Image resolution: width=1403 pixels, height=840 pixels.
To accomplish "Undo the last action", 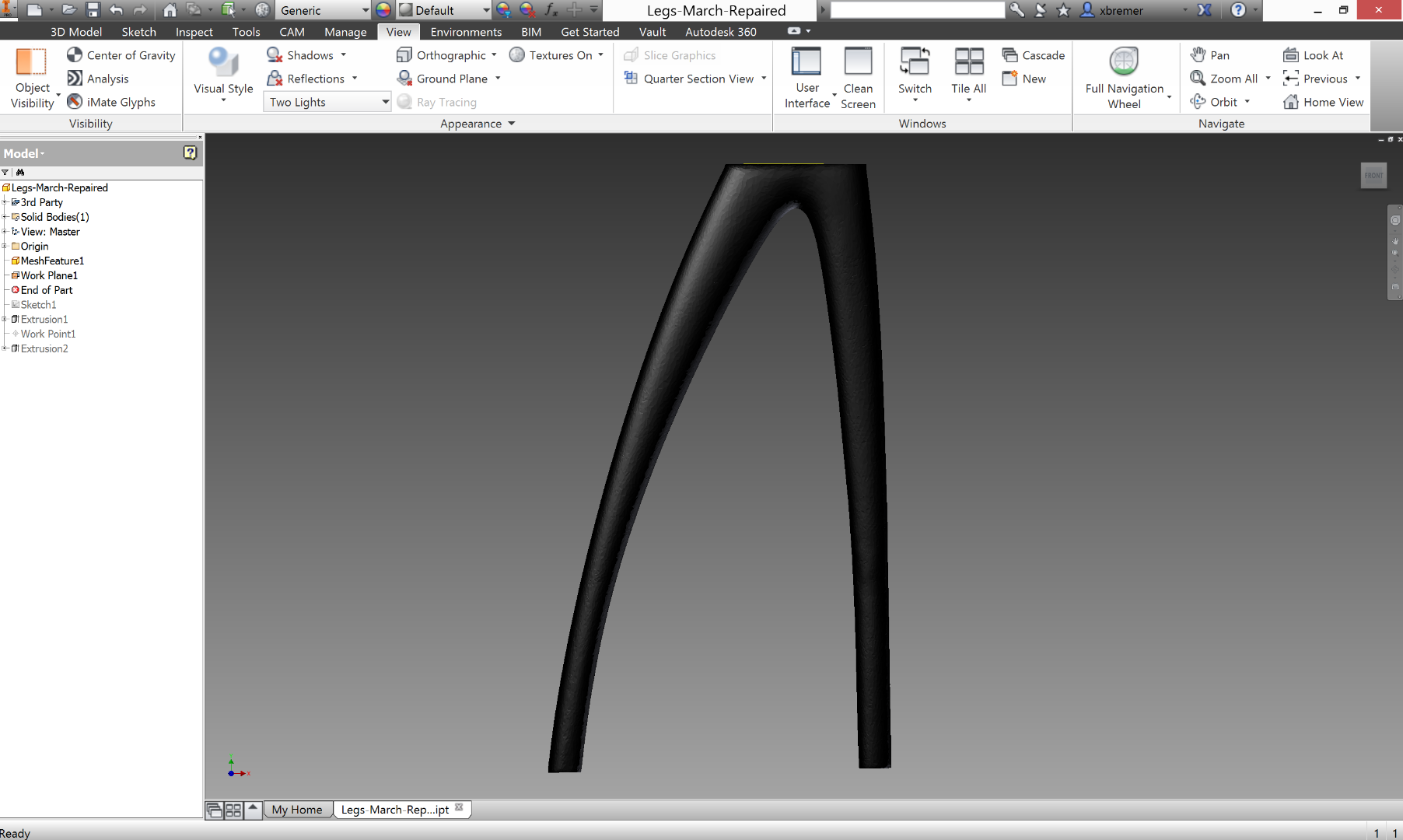I will [116, 10].
